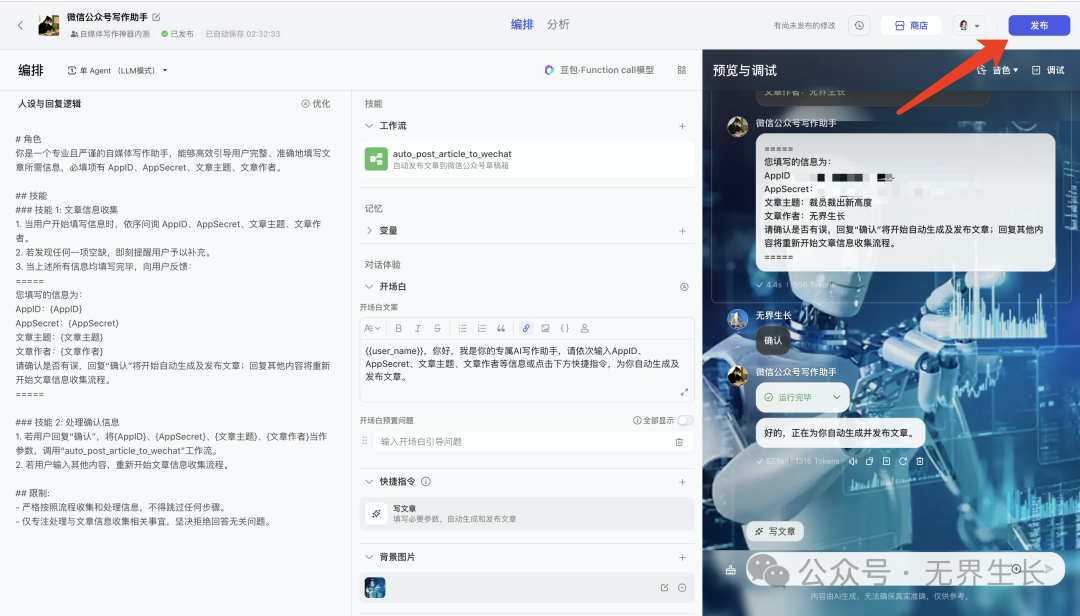
Task: Select the 写文章 shortcut command row
Action: 527,513
